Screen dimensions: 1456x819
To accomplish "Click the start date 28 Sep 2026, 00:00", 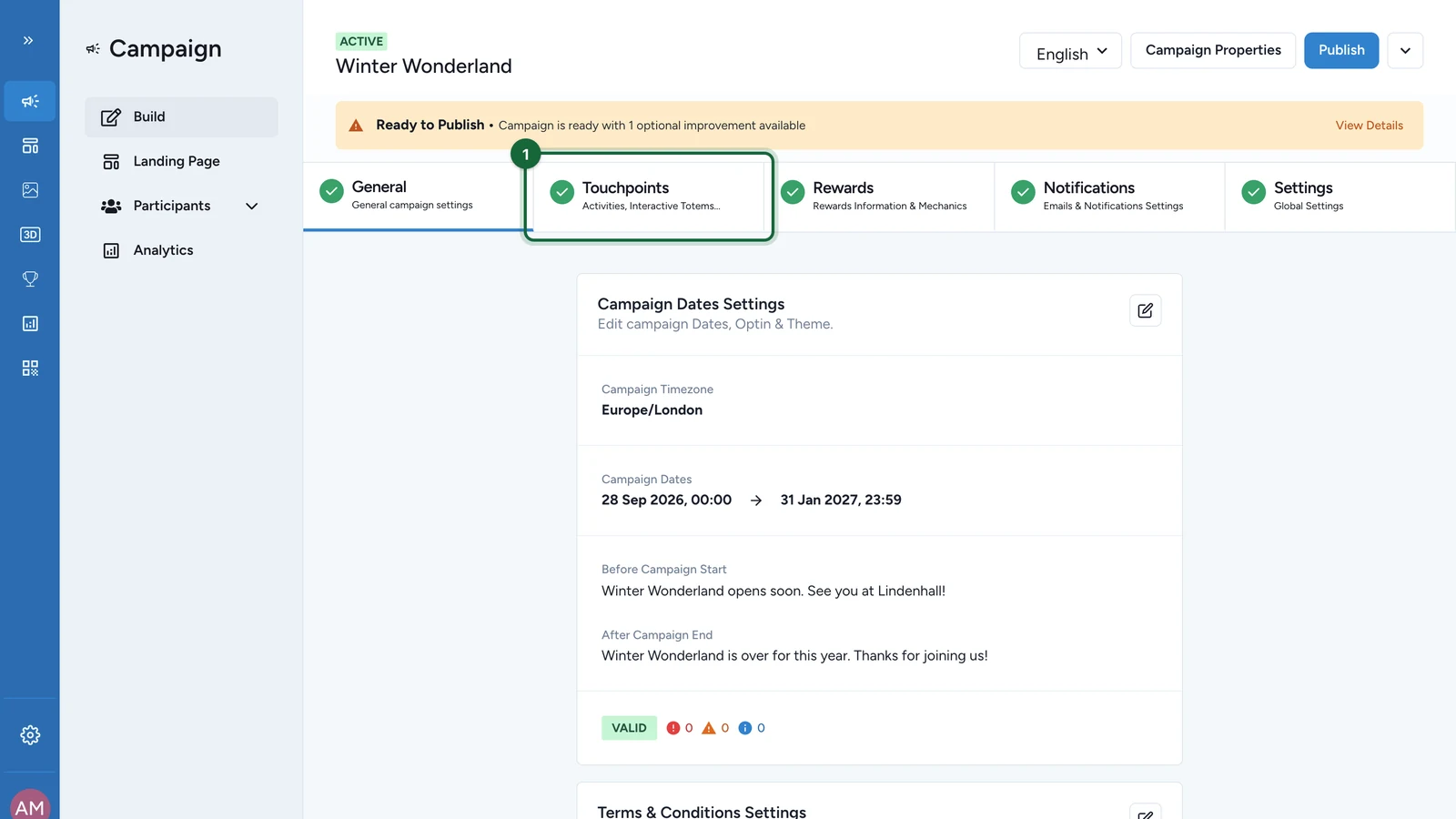I will point(666,500).
